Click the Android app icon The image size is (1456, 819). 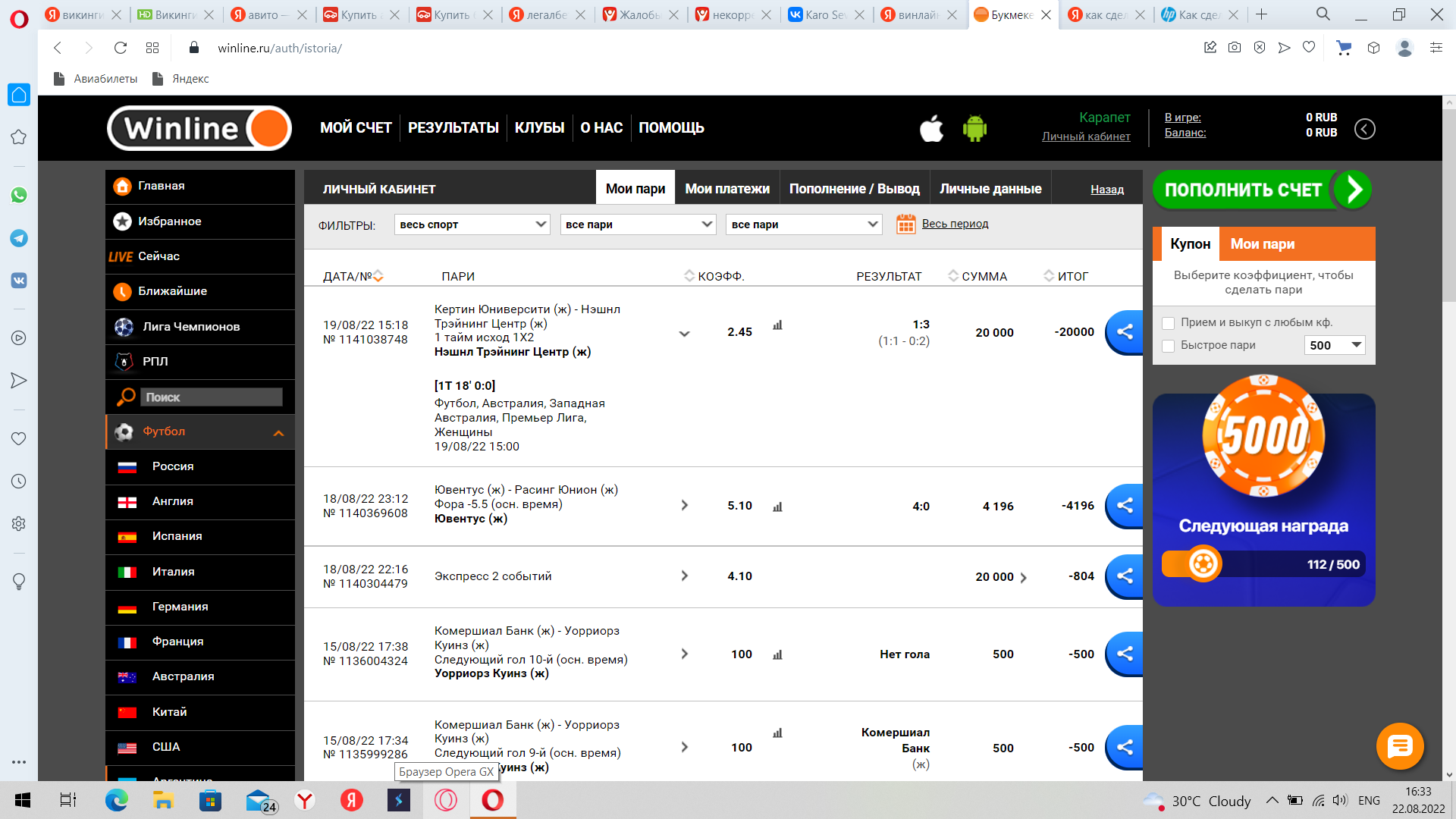[974, 128]
